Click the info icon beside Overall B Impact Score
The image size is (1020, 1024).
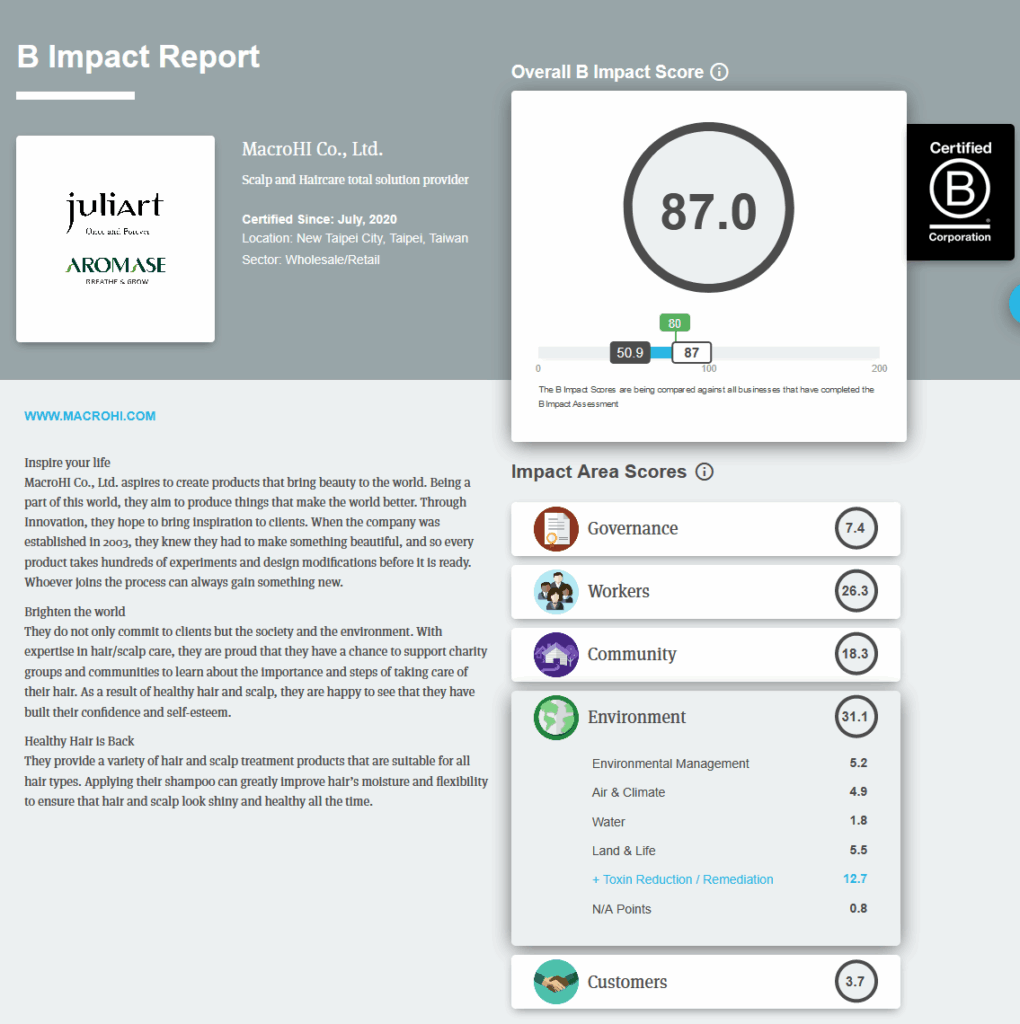pos(719,72)
